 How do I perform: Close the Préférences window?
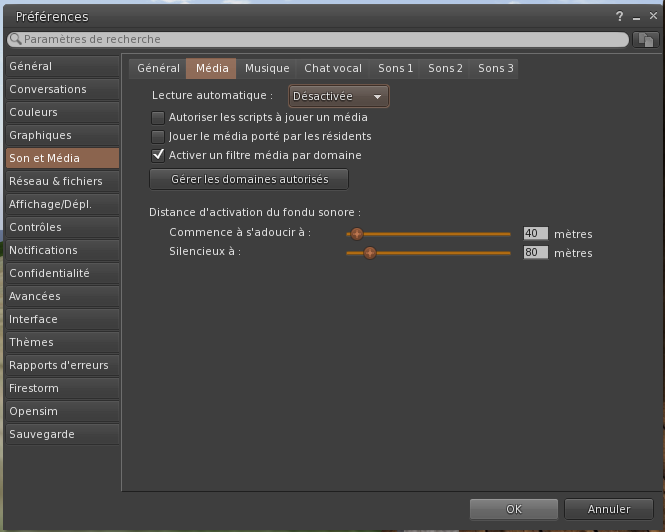(653, 16)
